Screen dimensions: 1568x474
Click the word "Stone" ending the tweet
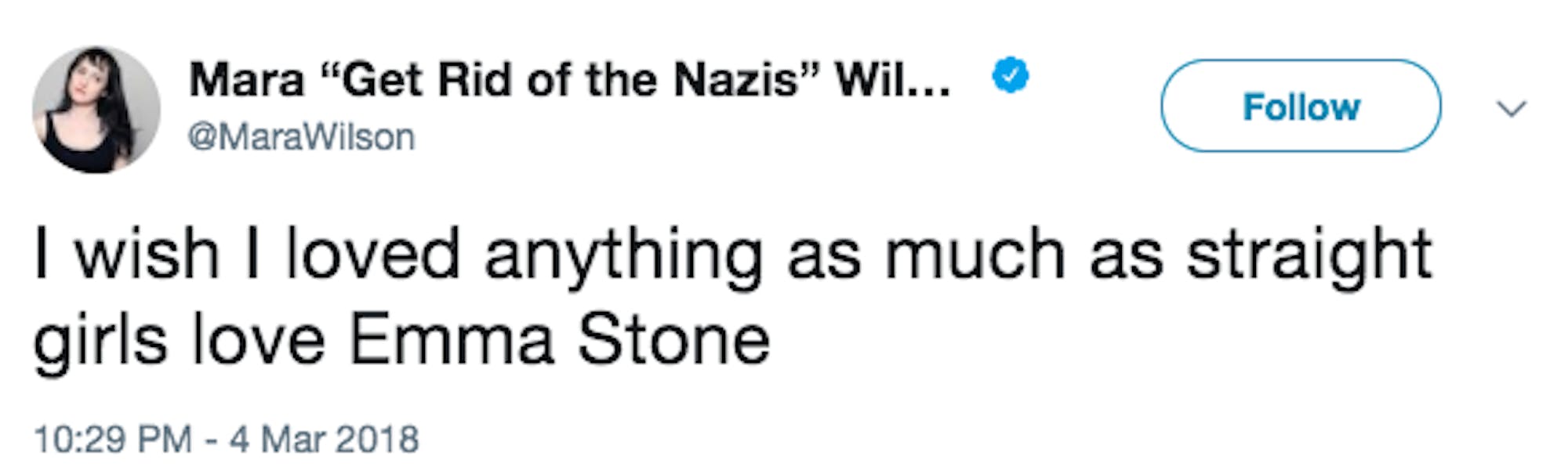pos(673,340)
